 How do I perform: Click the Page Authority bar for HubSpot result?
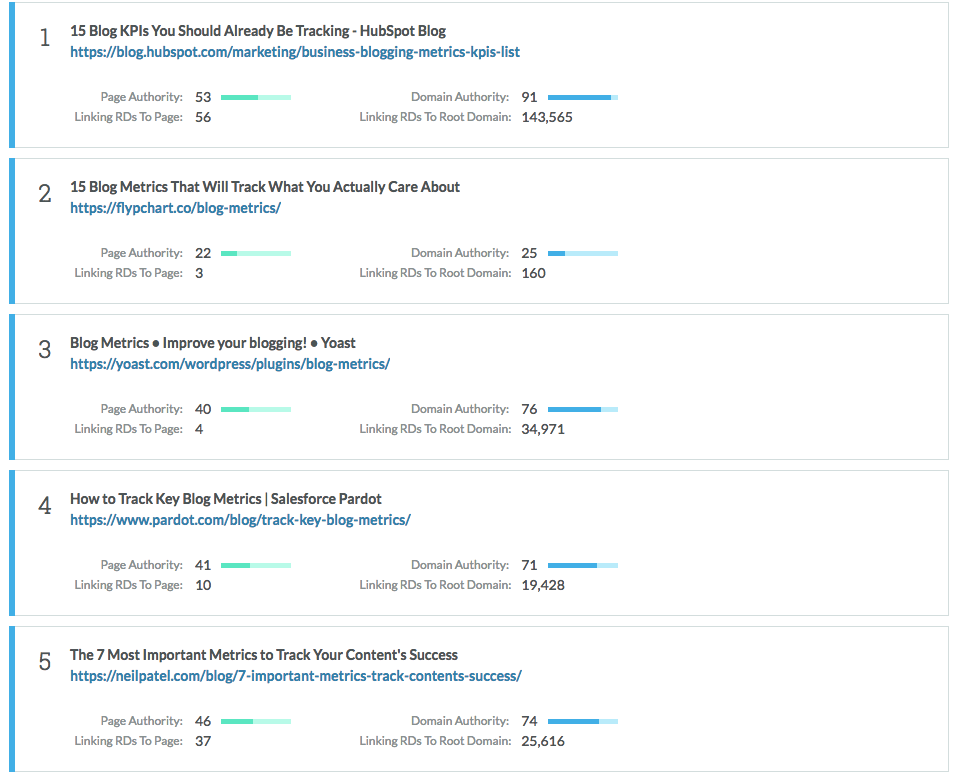256,98
